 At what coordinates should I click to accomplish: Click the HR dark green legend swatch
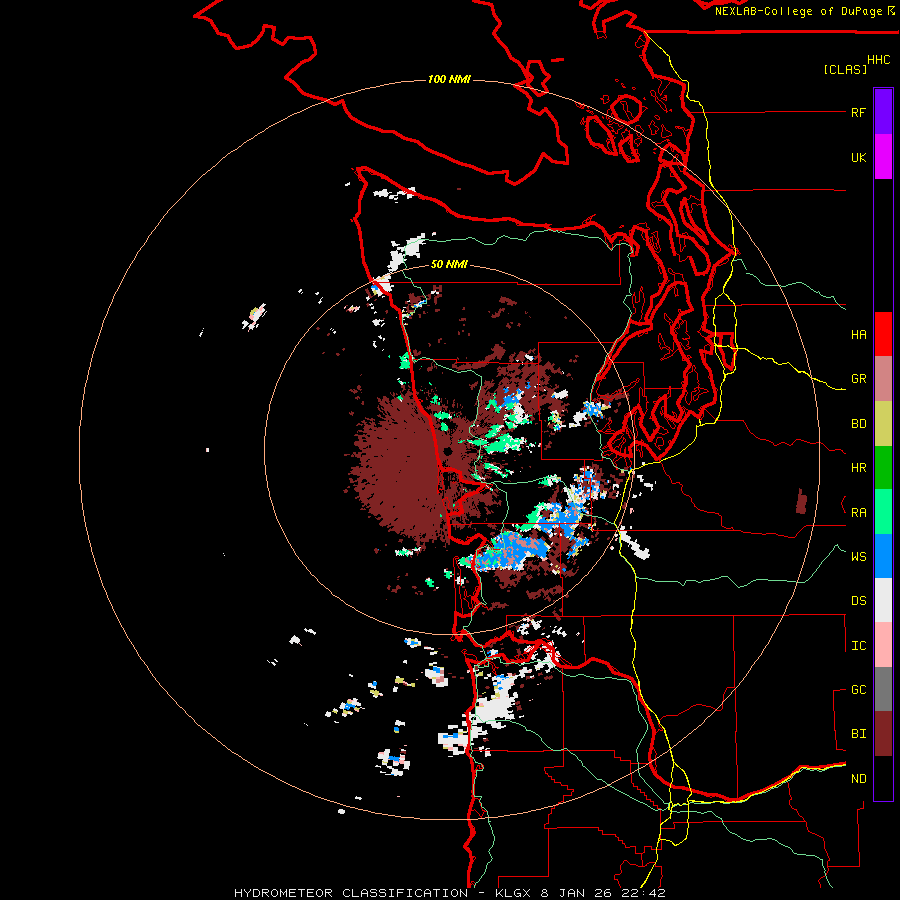click(883, 468)
